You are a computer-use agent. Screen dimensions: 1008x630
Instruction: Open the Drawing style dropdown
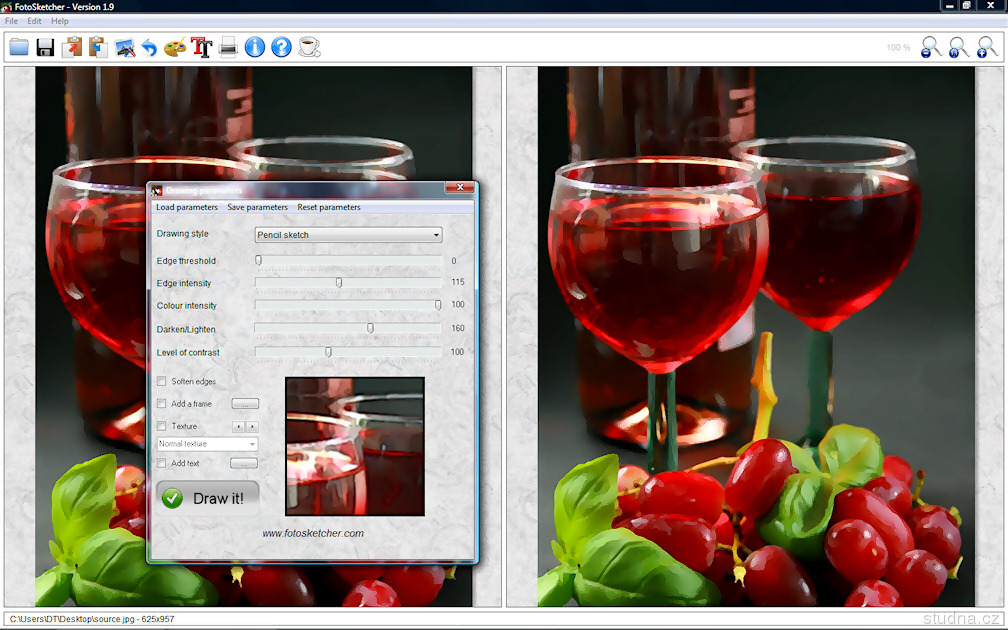click(348, 235)
